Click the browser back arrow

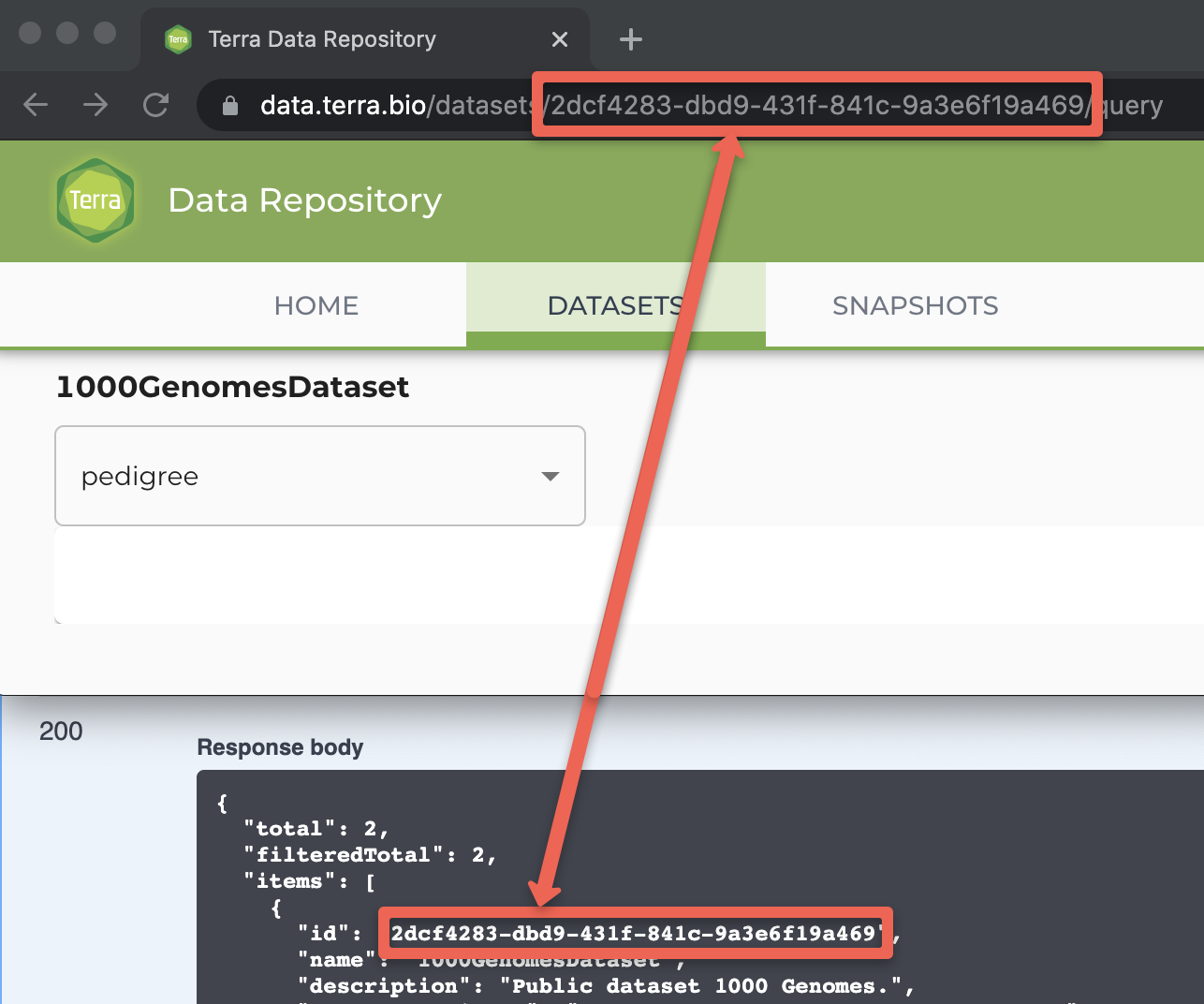click(x=36, y=105)
